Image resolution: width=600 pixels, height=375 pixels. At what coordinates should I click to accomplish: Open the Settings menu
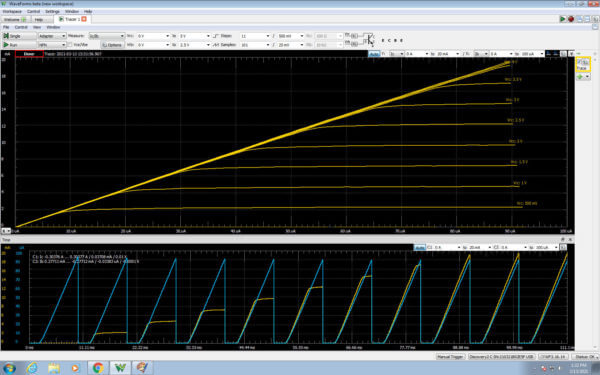coord(52,11)
